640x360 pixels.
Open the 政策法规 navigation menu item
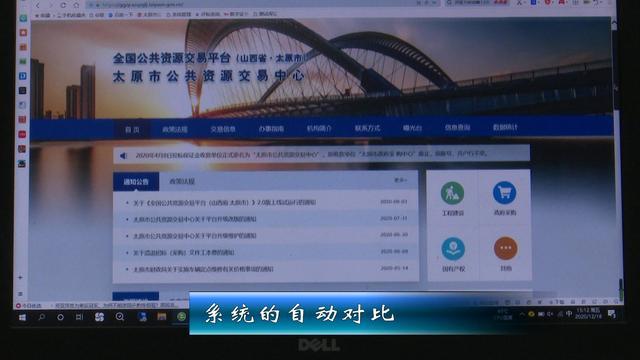(175, 129)
